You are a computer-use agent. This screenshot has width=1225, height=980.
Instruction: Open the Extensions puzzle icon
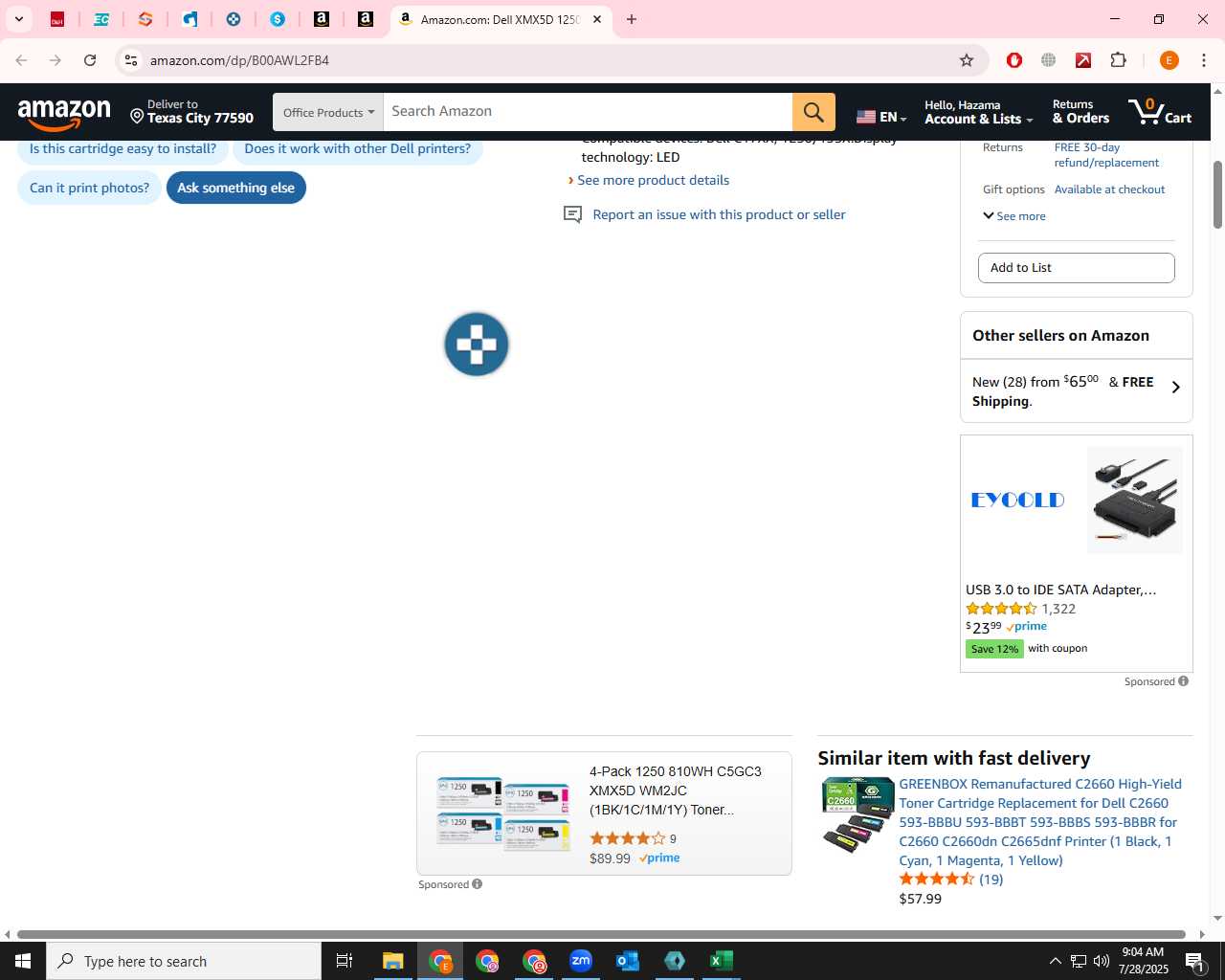[1118, 60]
